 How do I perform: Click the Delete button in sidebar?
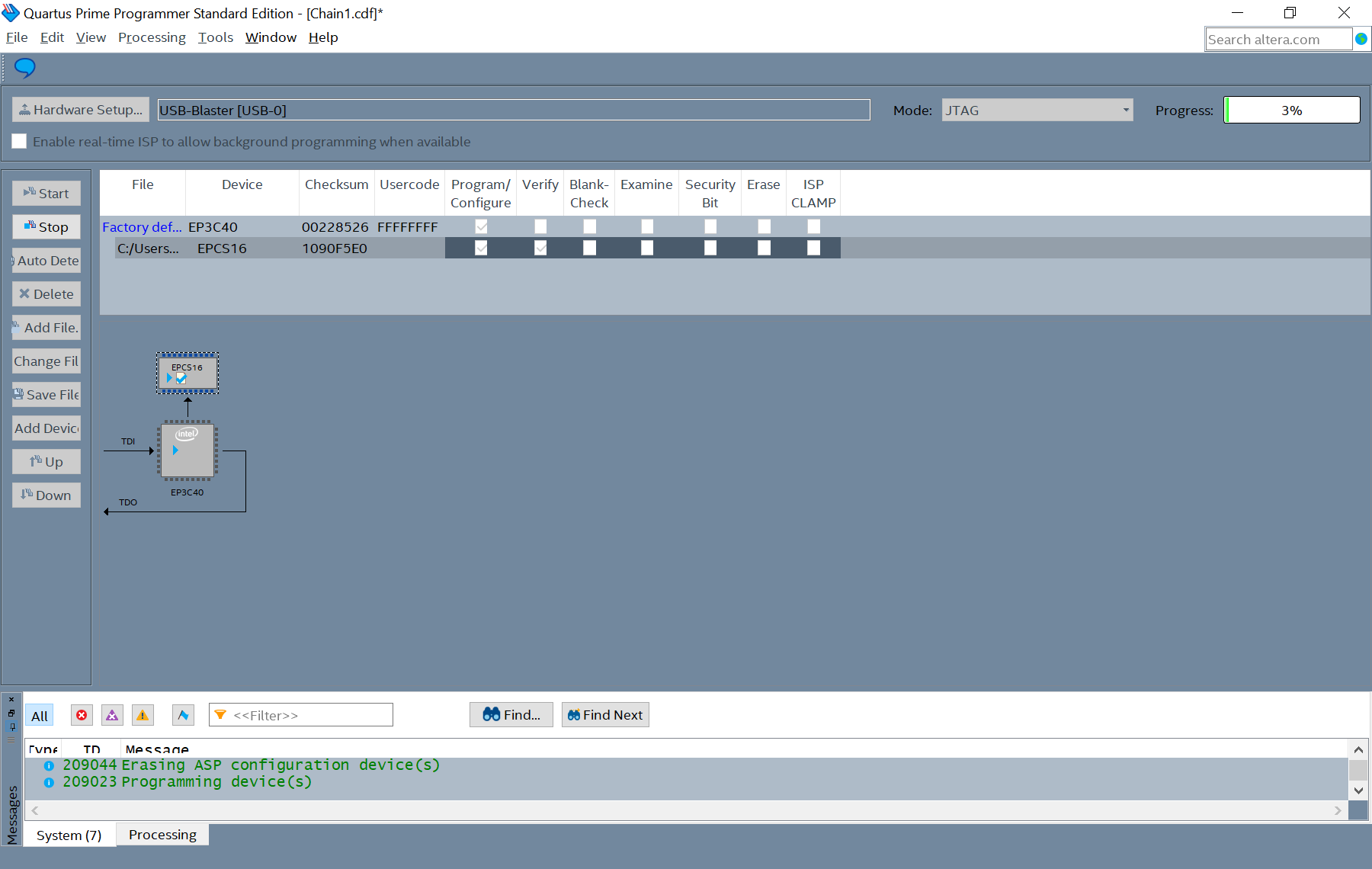coord(46,293)
